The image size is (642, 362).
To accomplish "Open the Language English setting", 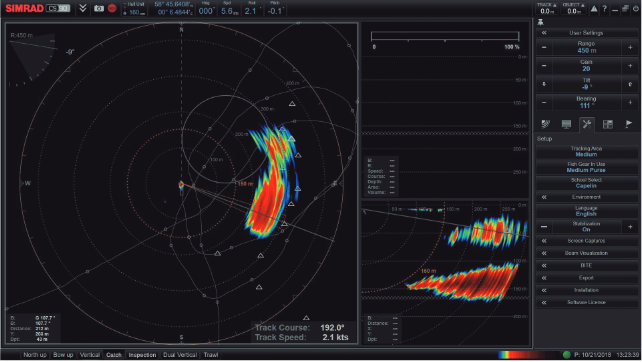I will click(586, 211).
